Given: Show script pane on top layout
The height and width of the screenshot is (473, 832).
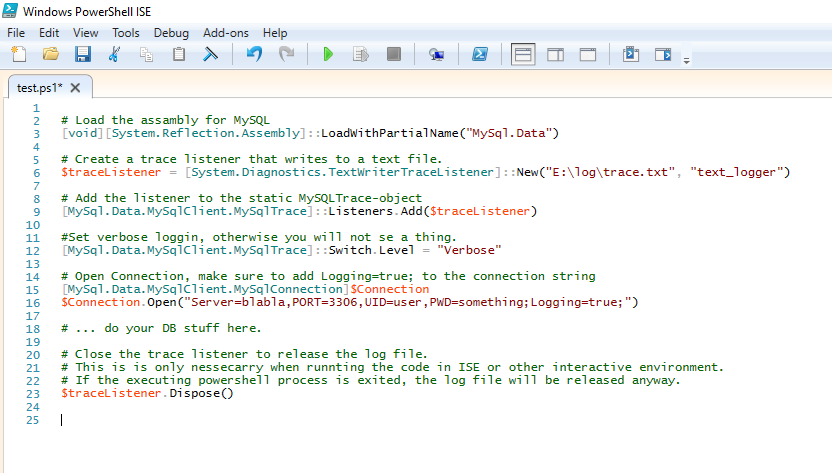Looking at the screenshot, I should [x=523, y=54].
